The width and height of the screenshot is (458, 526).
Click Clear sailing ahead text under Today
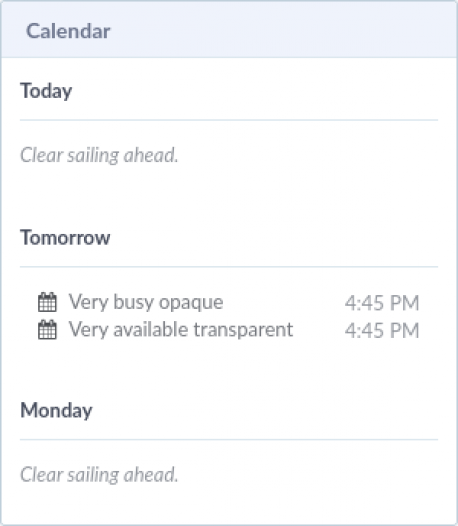pos(99,155)
